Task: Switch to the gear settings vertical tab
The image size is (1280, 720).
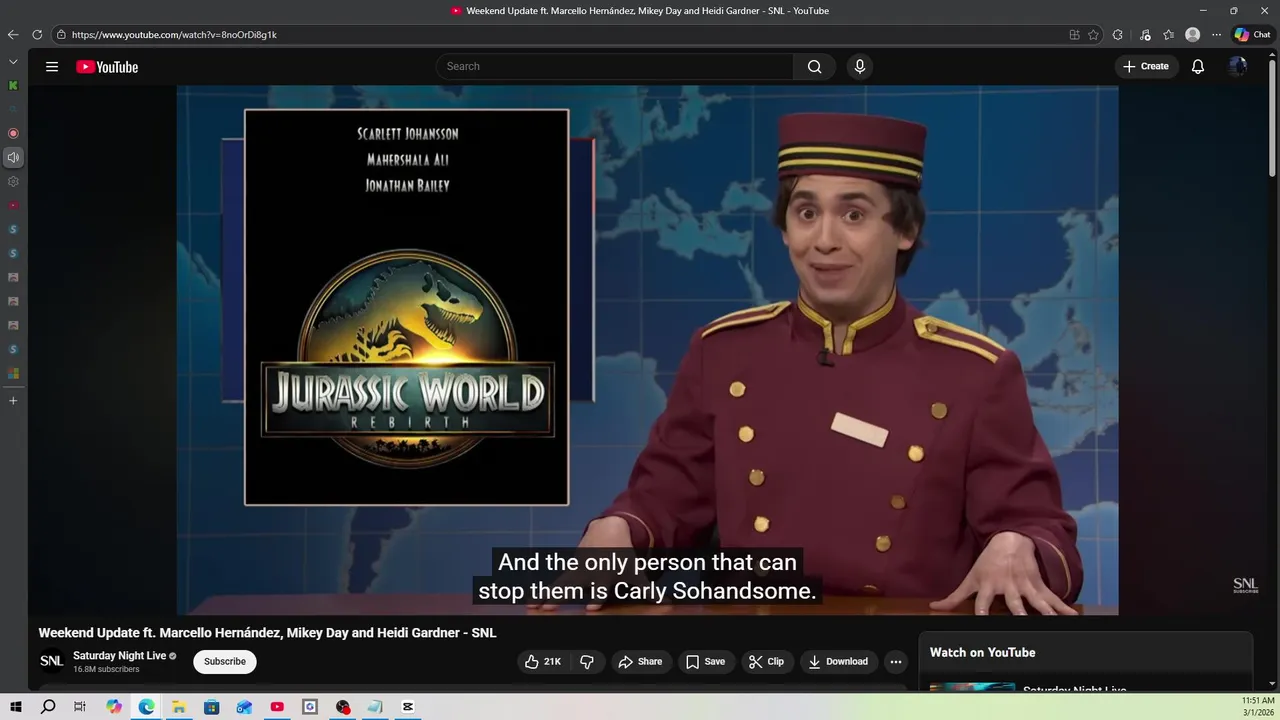Action: 13,181
